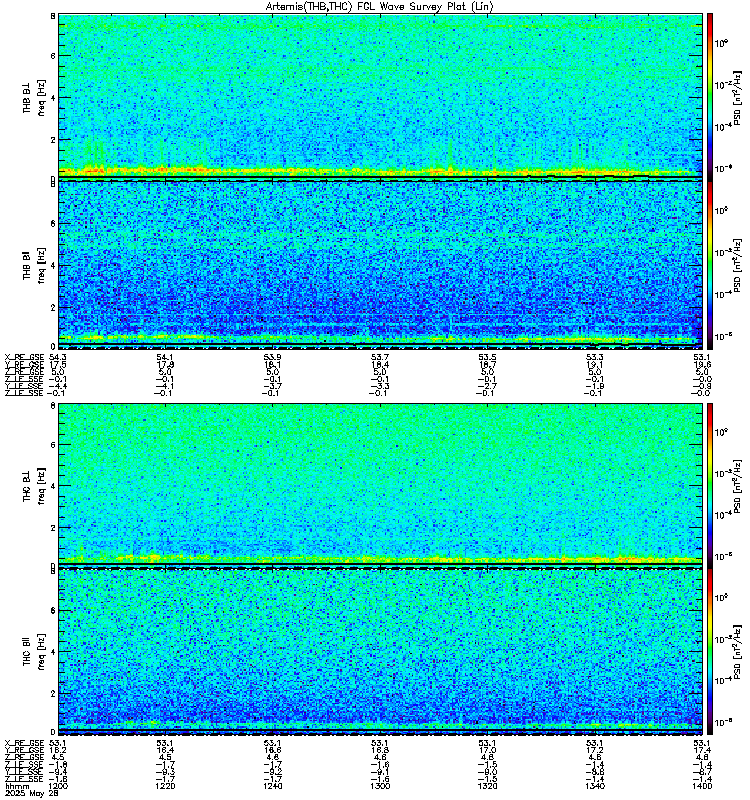Click the X_RE_GSE value 54.1
The image size is (750, 800).
pos(165,357)
